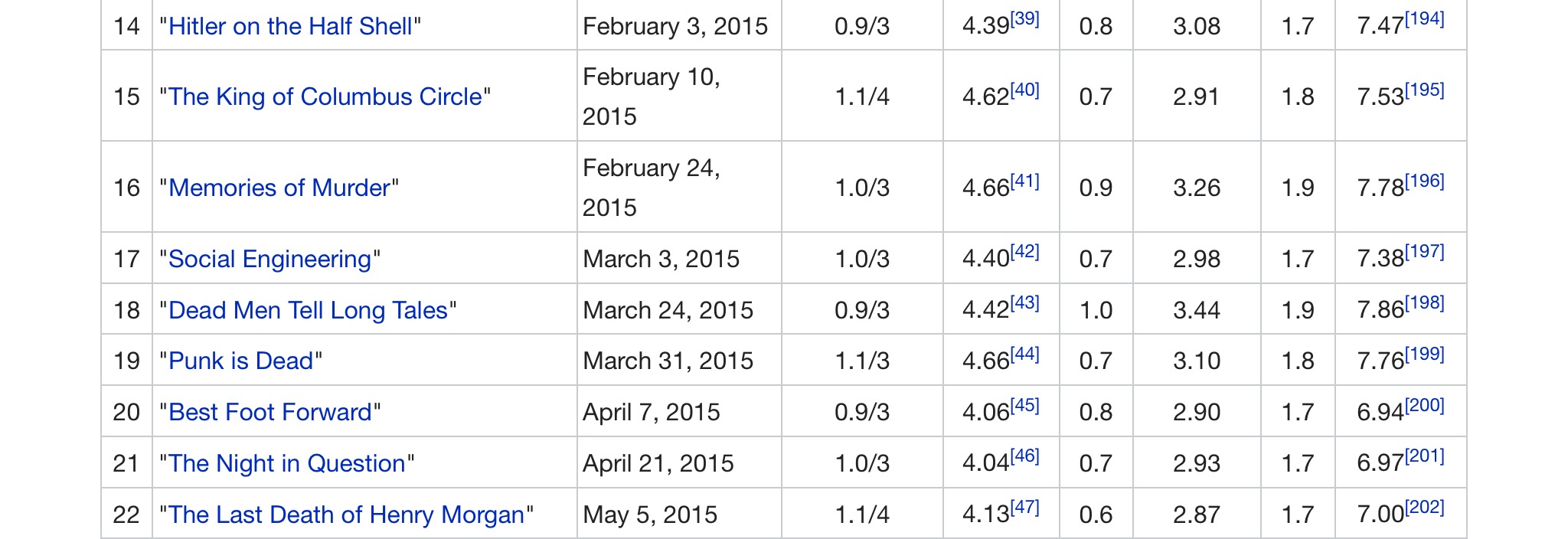Image resolution: width=1568 pixels, height=539 pixels.
Task: Open "Dead Men Tell Long Tales" link
Action: [x=308, y=311]
